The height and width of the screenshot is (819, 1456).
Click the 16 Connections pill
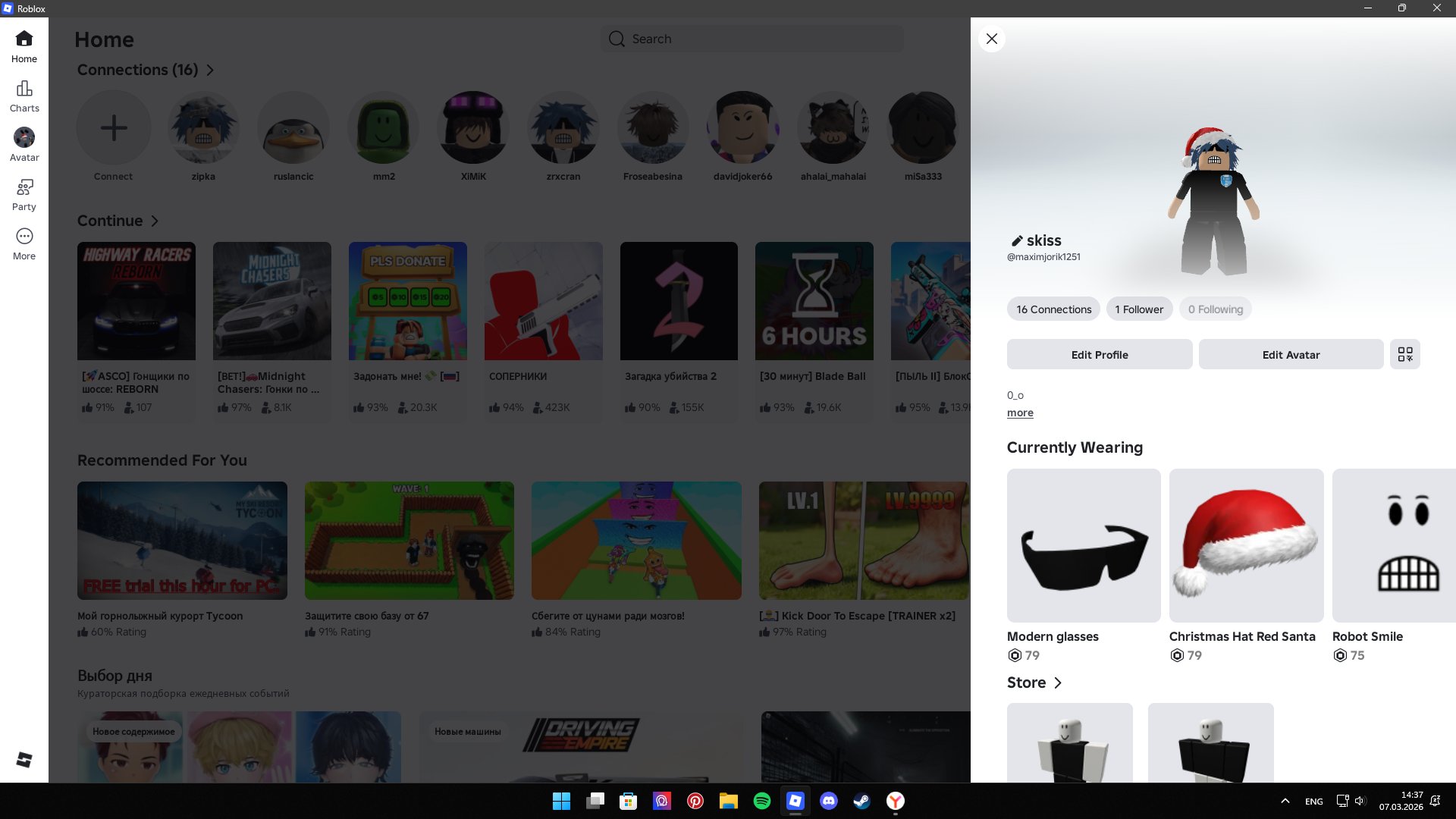pyautogui.click(x=1053, y=309)
